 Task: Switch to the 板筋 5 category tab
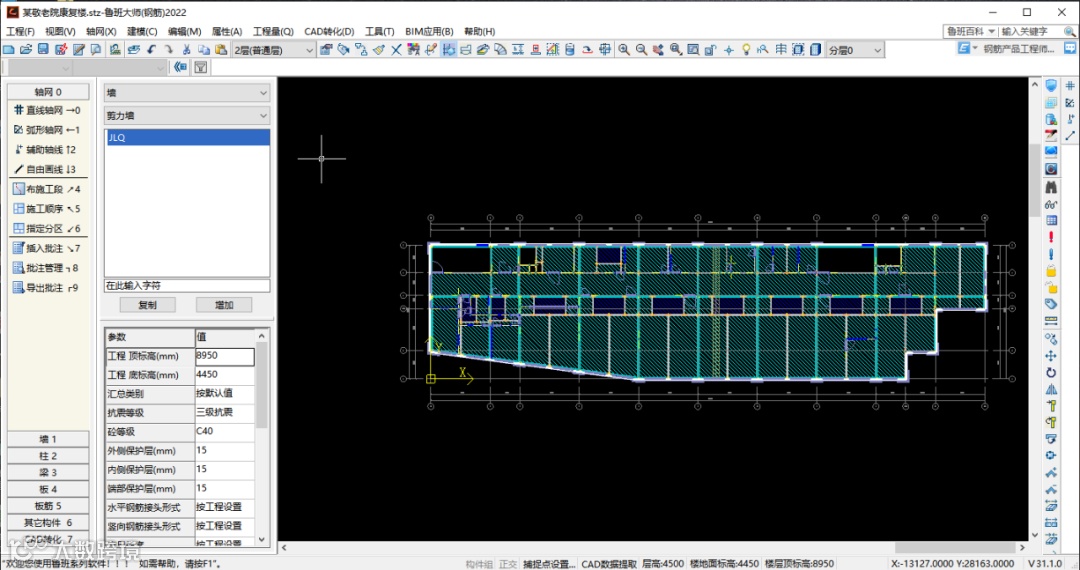(x=48, y=506)
